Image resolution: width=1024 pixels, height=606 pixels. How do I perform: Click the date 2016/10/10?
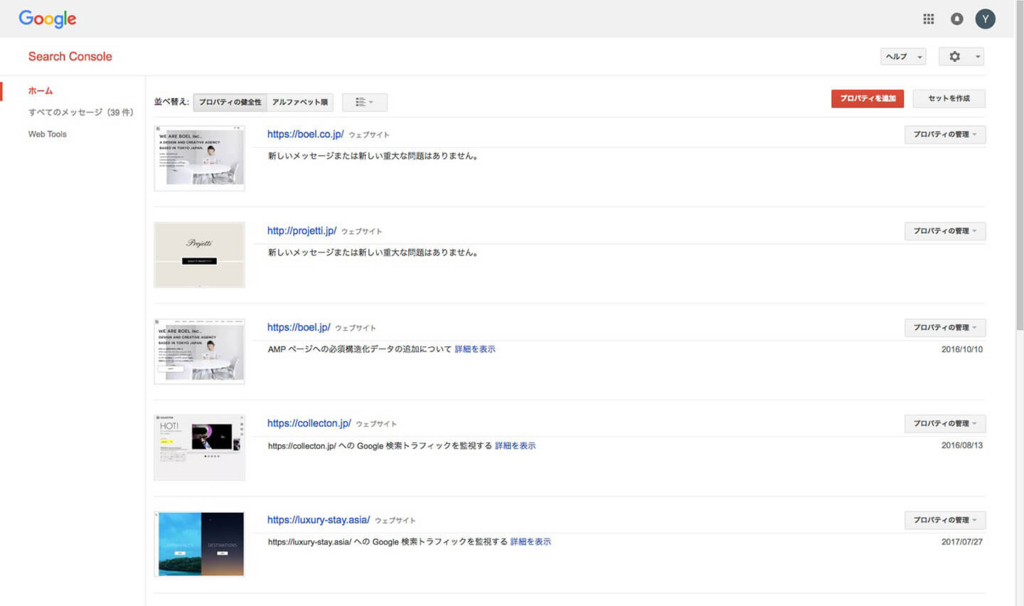tap(961, 349)
